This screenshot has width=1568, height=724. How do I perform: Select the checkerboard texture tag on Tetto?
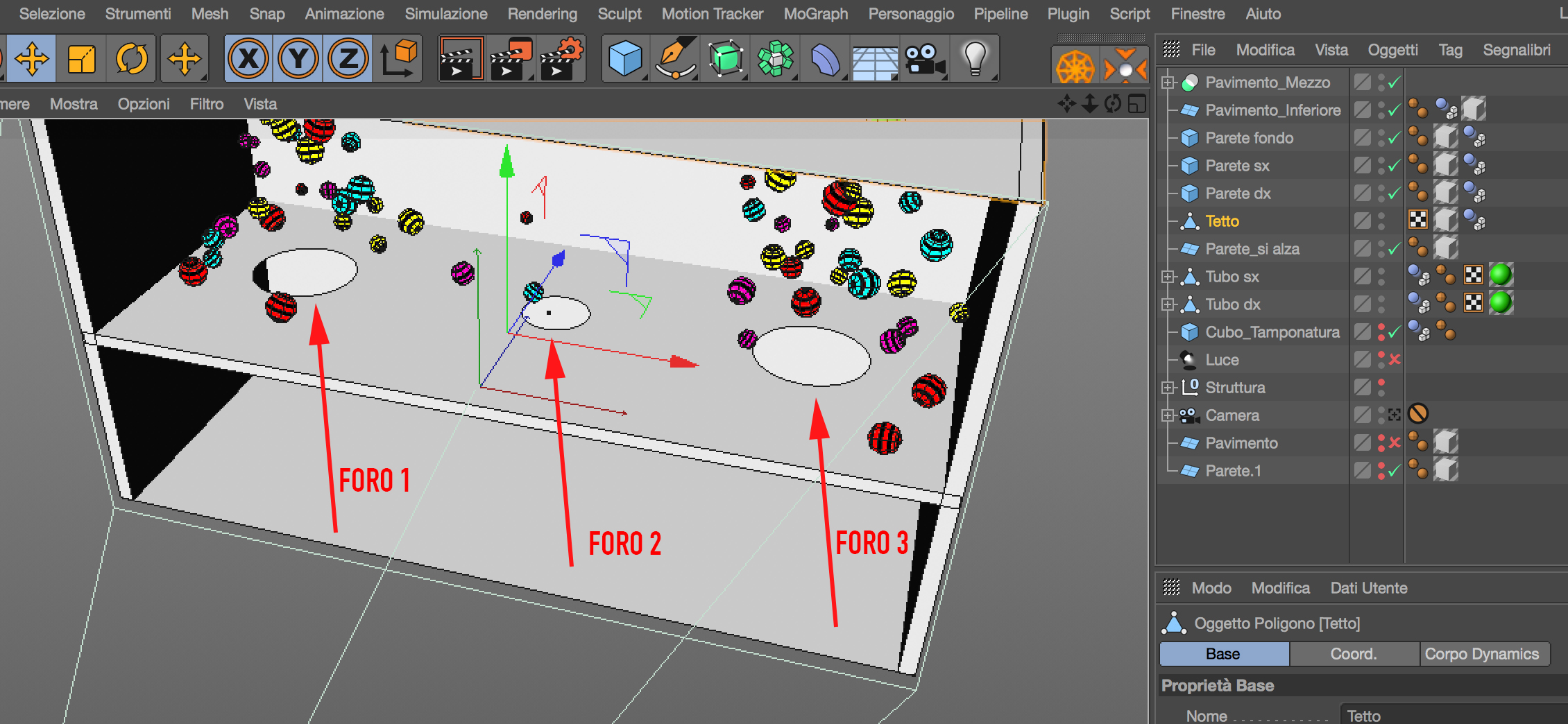pos(1418,220)
